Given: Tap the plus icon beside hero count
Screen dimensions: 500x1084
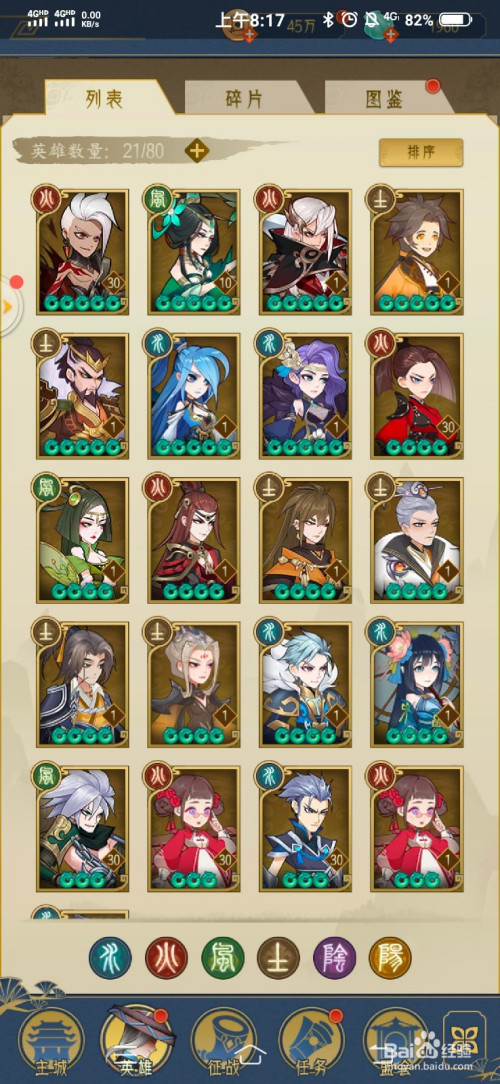Looking at the screenshot, I should pyautogui.click(x=197, y=150).
